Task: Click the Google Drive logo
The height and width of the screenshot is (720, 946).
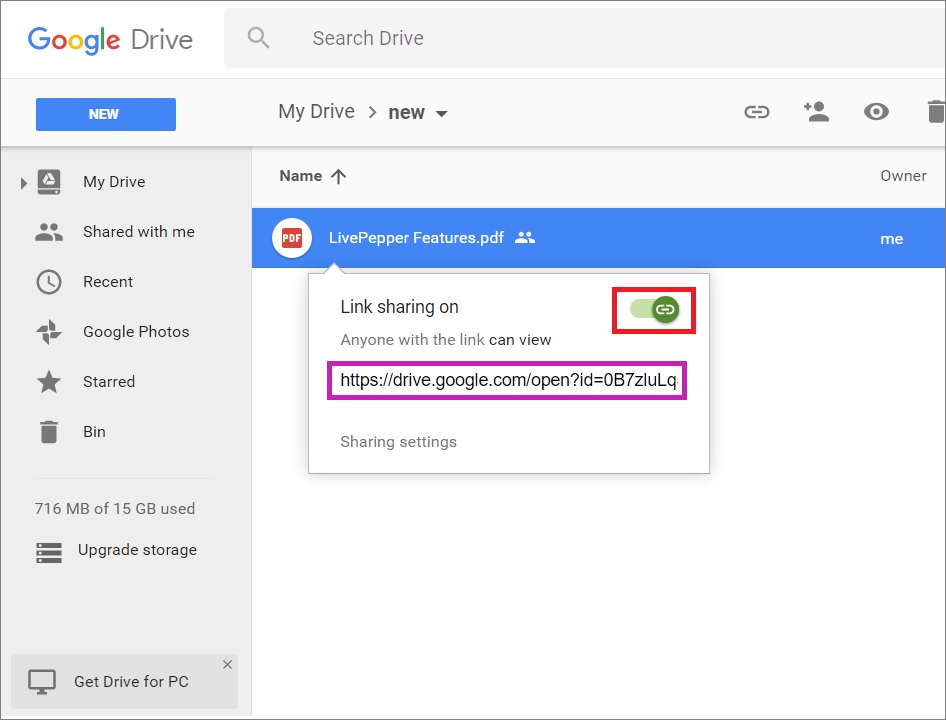Action: point(110,40)
